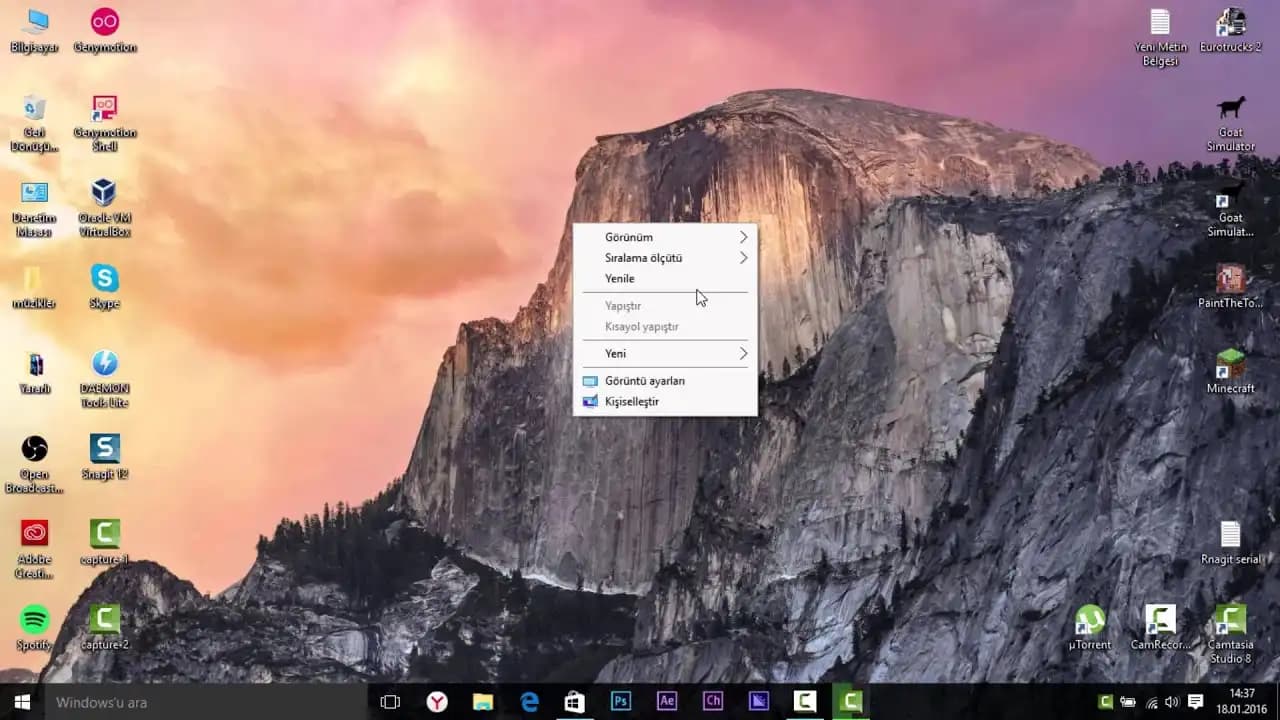Launch After Effects from the taskbar

[x=667, y=702]
